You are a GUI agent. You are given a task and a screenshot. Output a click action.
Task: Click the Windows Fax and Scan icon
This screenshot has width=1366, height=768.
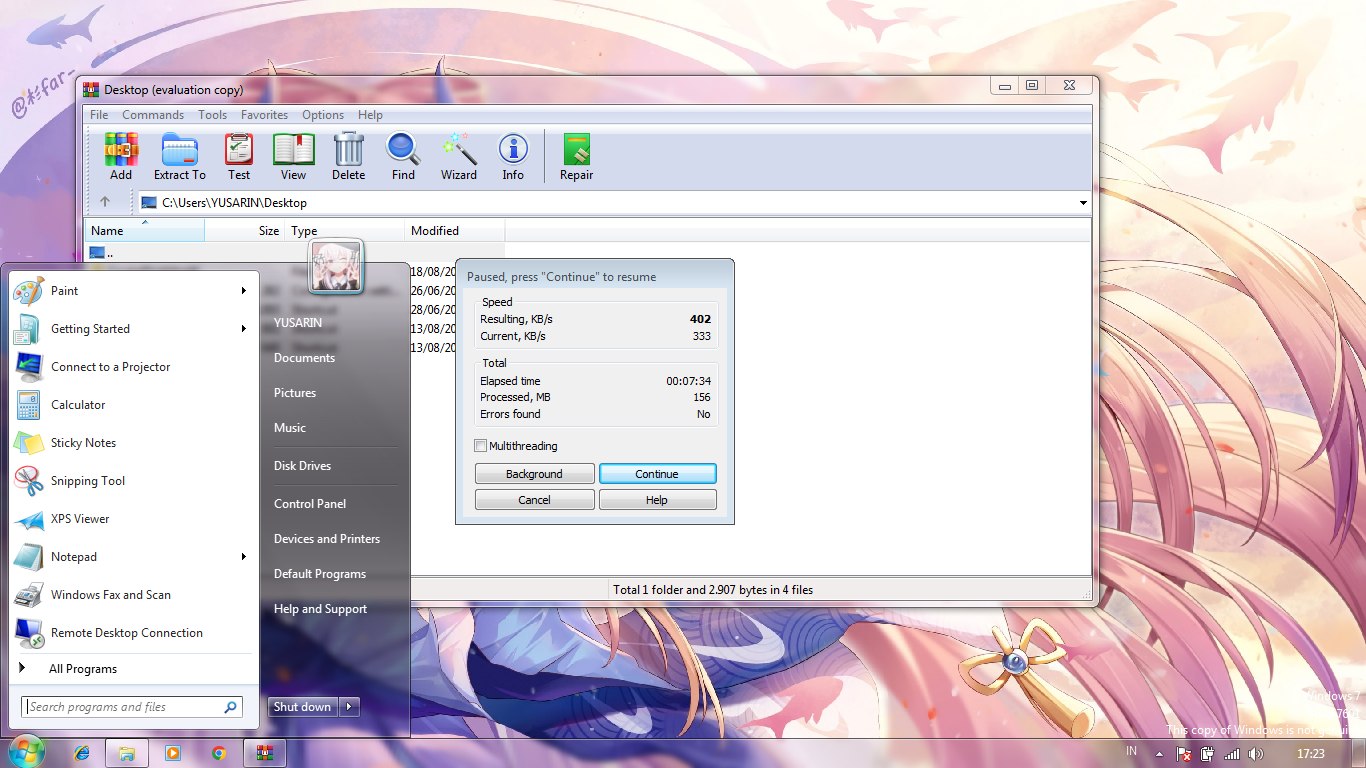tap(28, 595)
